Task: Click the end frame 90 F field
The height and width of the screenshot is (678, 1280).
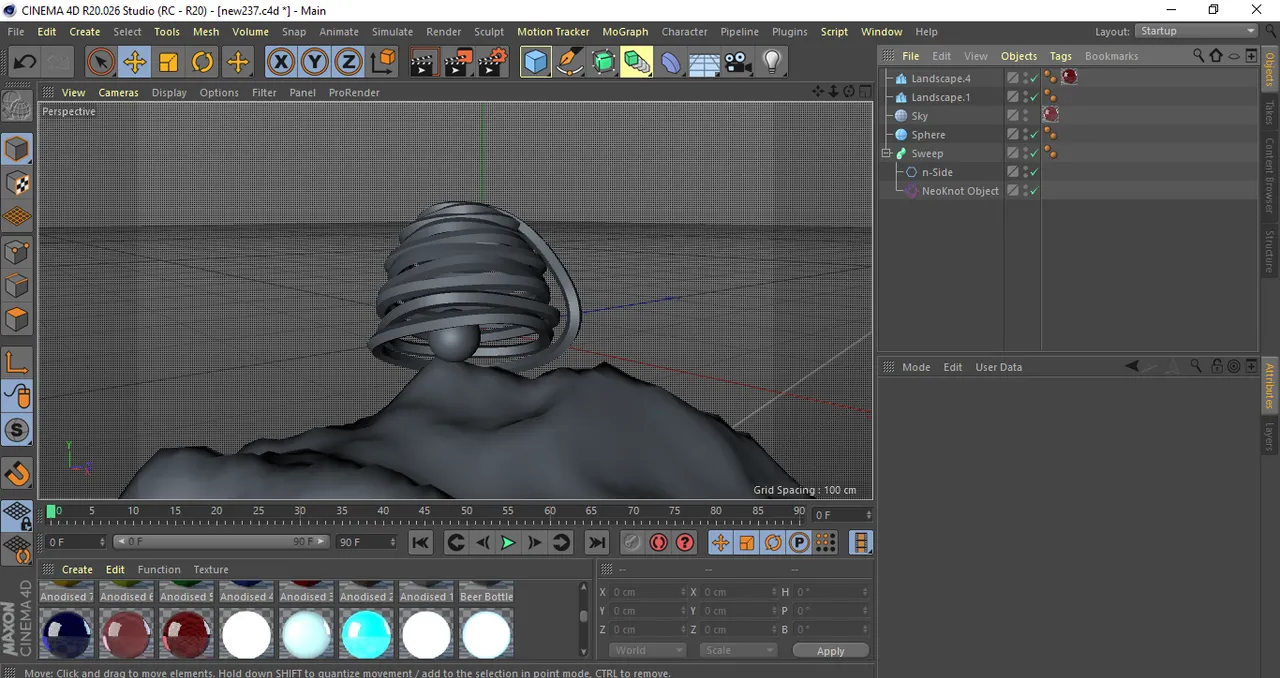Action: point(366,542)
